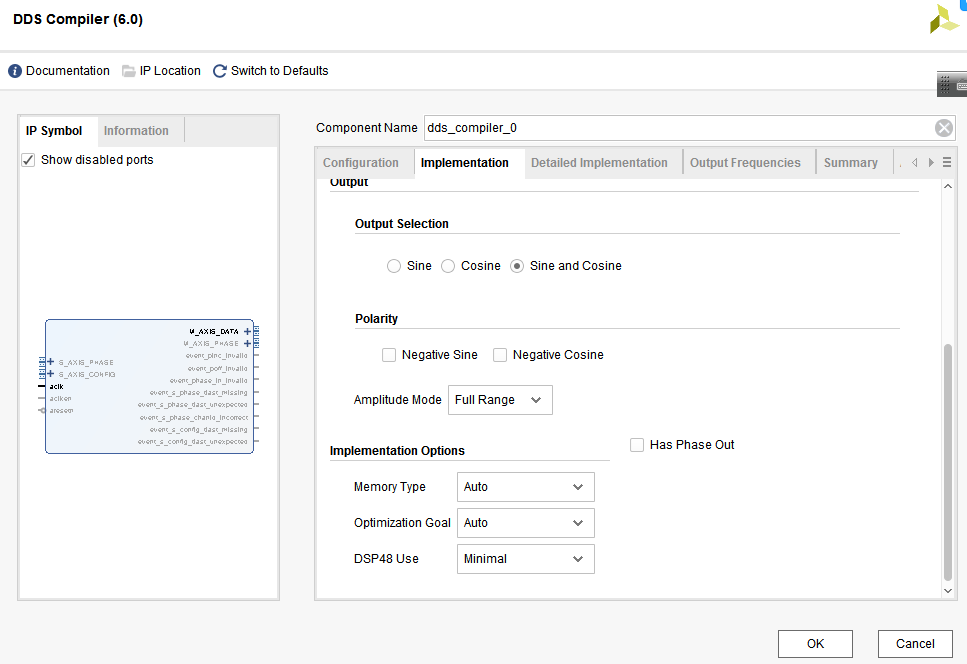Click the event_poff_invalid port label
967x664 pixels.
click(x=218, y=368)
